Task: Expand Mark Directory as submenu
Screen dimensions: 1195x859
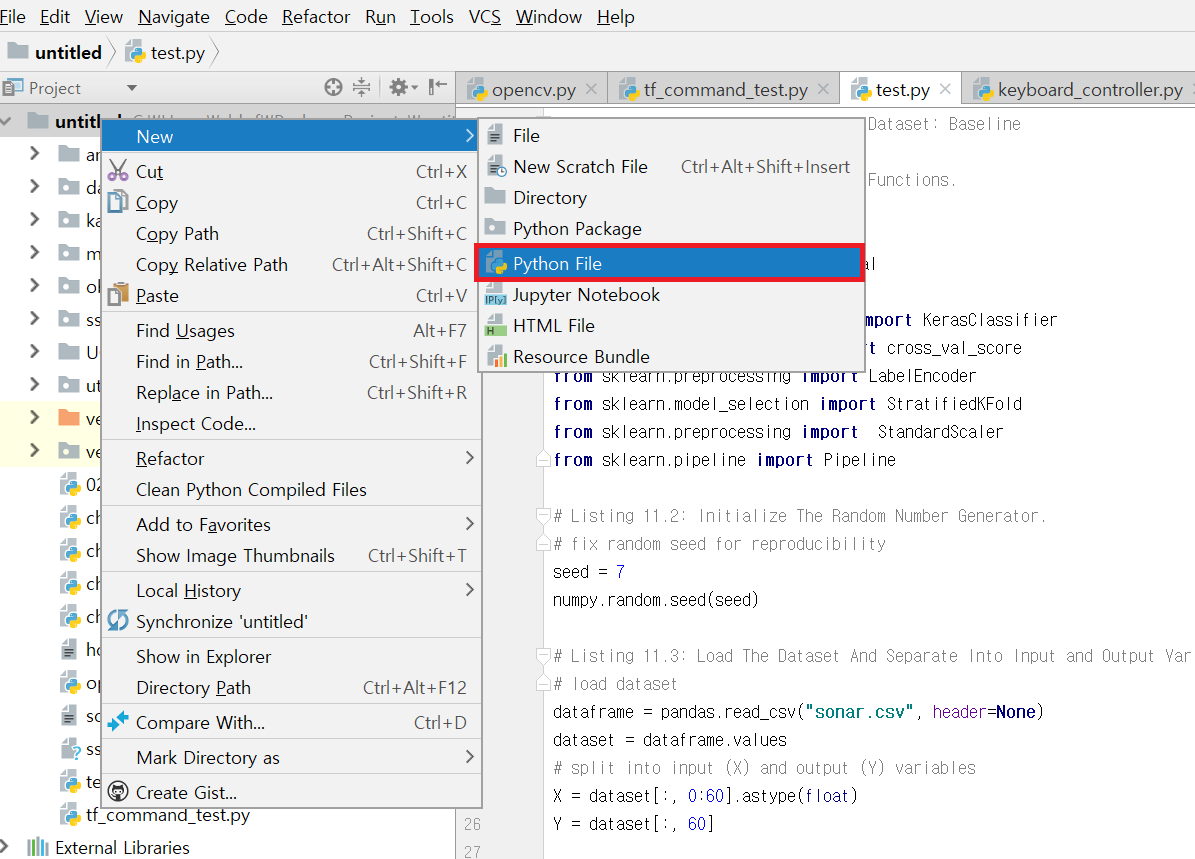Action: pyautogui.click(x=469, y=757)
